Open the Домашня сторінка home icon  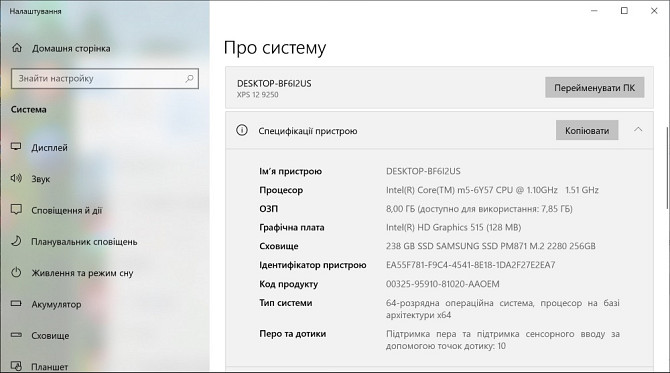pyautogui.click(x=17, y=48)
